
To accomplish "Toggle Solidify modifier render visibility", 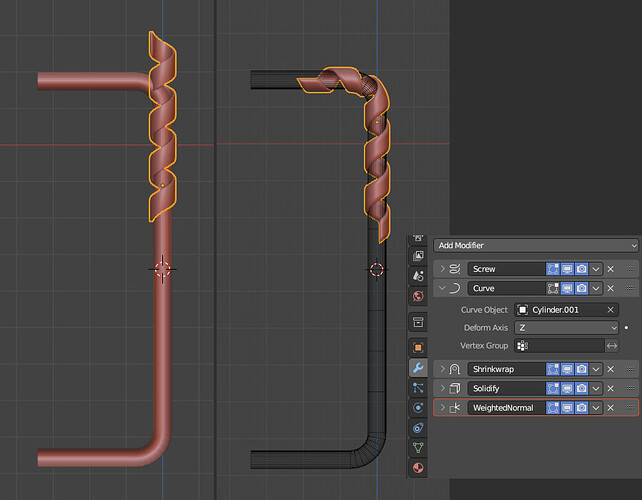I will click(581, 388).
